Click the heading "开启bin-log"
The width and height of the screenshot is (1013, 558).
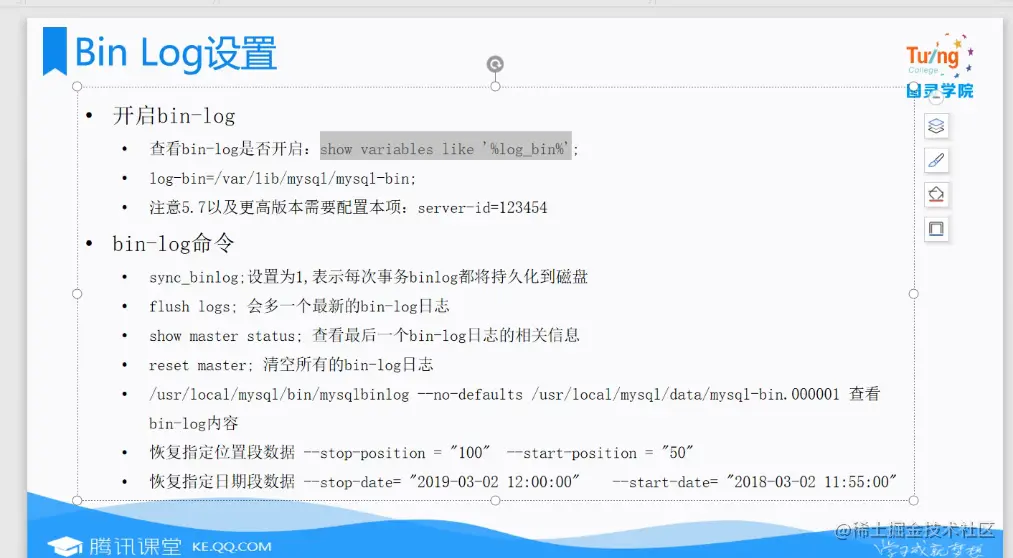coord(174,116)
